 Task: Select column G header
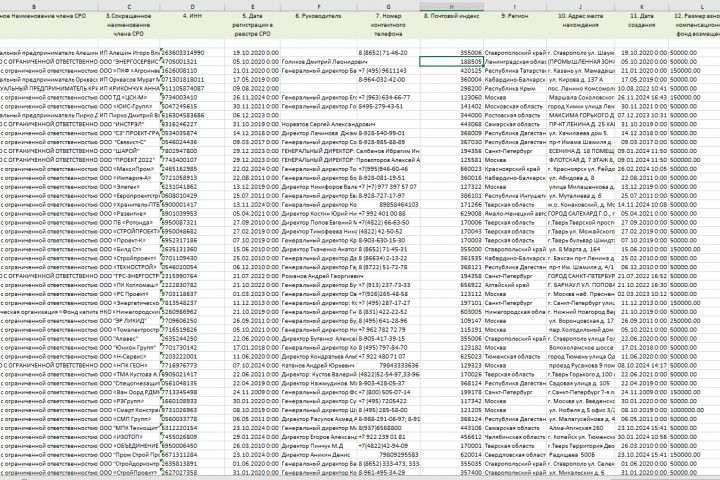pyautogui.click(x=388, y=6)
